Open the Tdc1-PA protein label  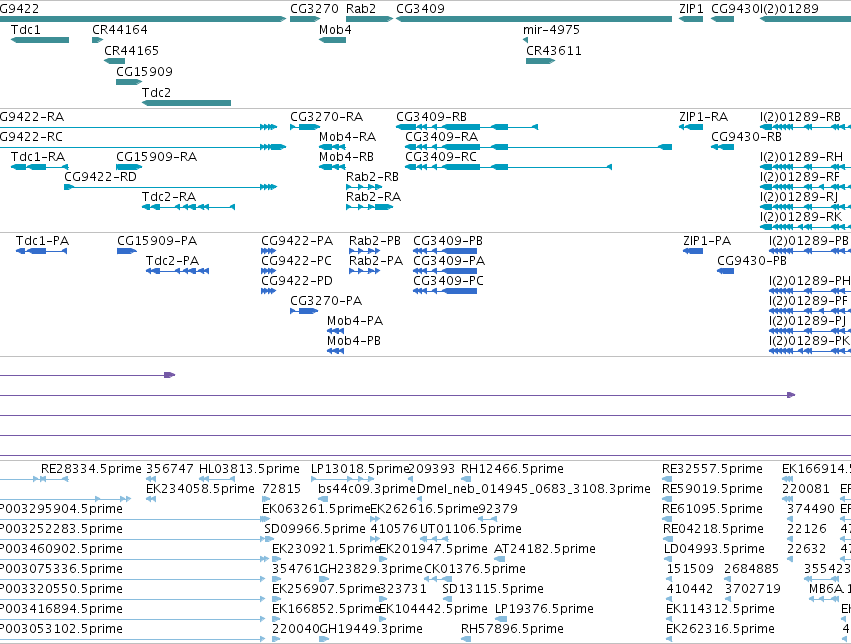point(42,241)
